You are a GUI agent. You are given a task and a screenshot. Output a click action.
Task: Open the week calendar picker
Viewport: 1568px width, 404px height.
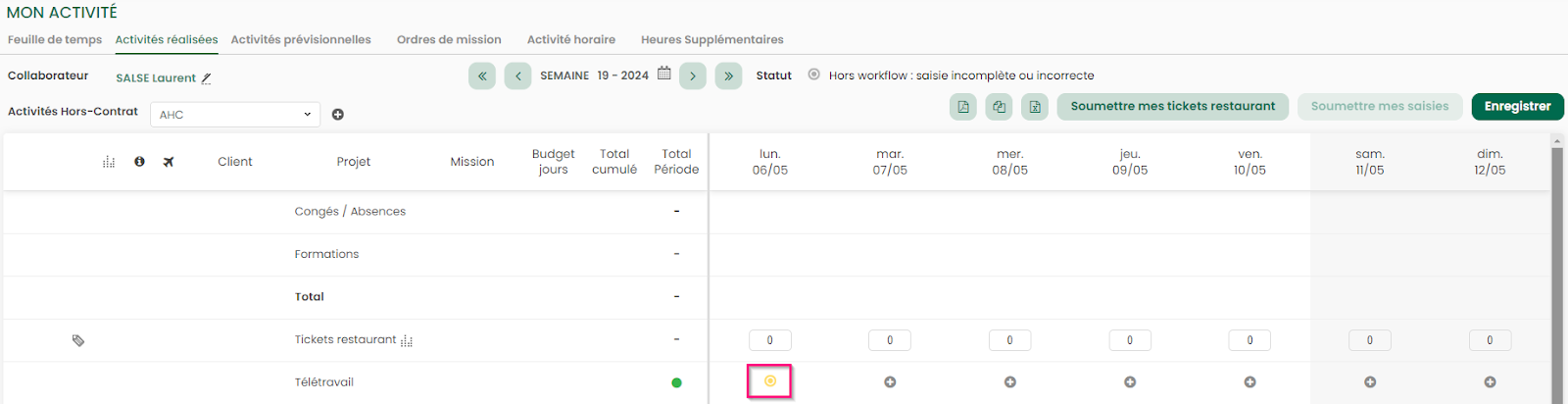click(x=663, y=74)
